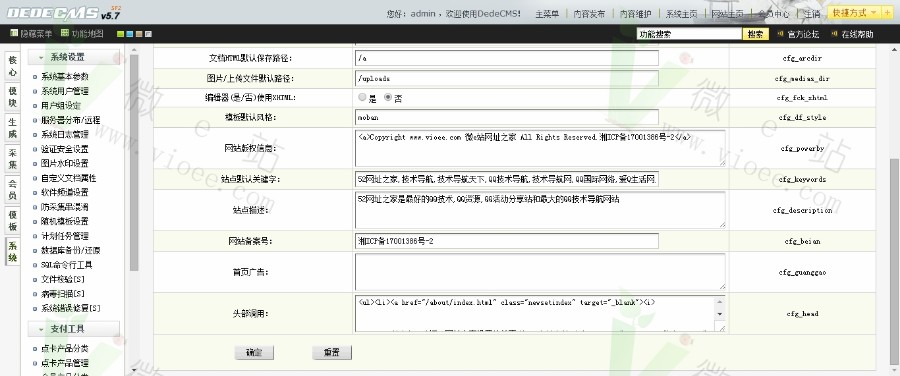Open 系统日志管理 in the sidebar
This screenshot has width=900, height=376.
click(65, 134)
